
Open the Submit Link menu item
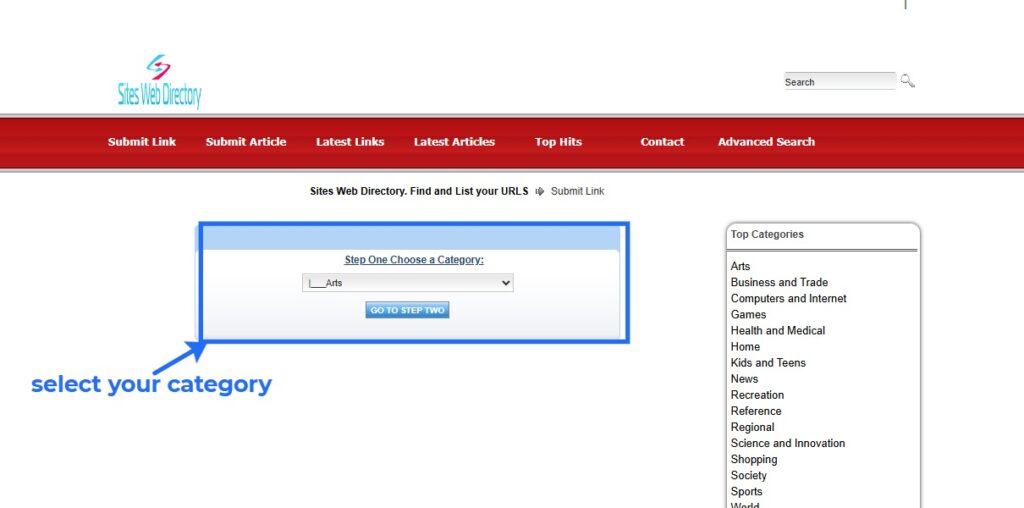[x=142, y=142]
